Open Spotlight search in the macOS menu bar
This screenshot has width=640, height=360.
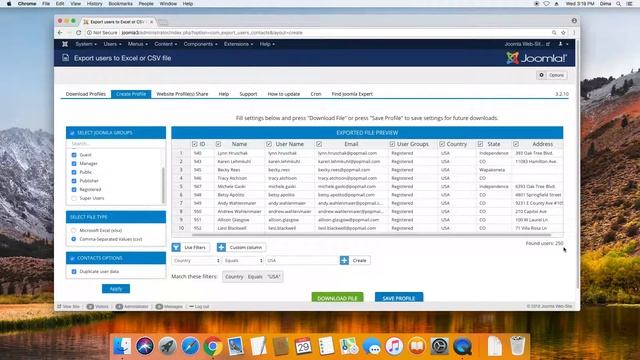619,4
